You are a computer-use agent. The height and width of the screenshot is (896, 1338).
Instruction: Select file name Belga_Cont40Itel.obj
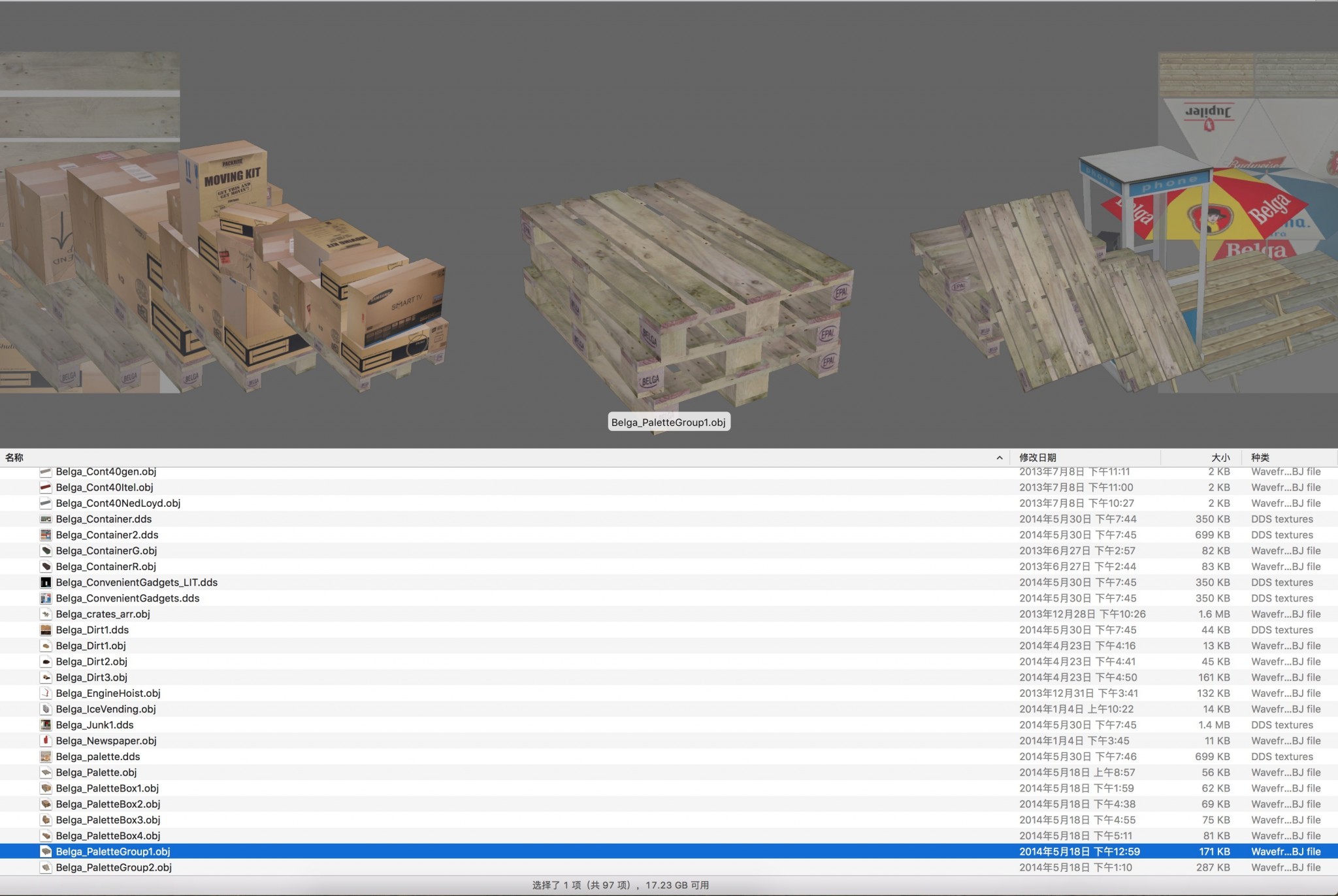(105, 487)
